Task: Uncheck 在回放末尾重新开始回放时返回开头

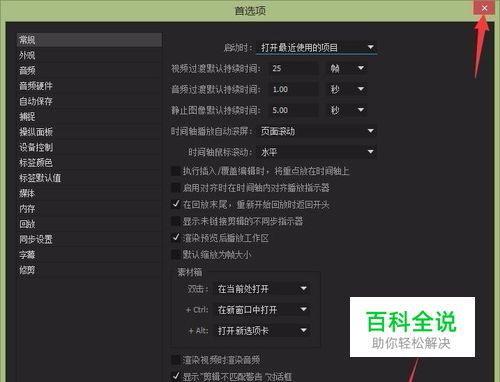Action: pos(175,204)
